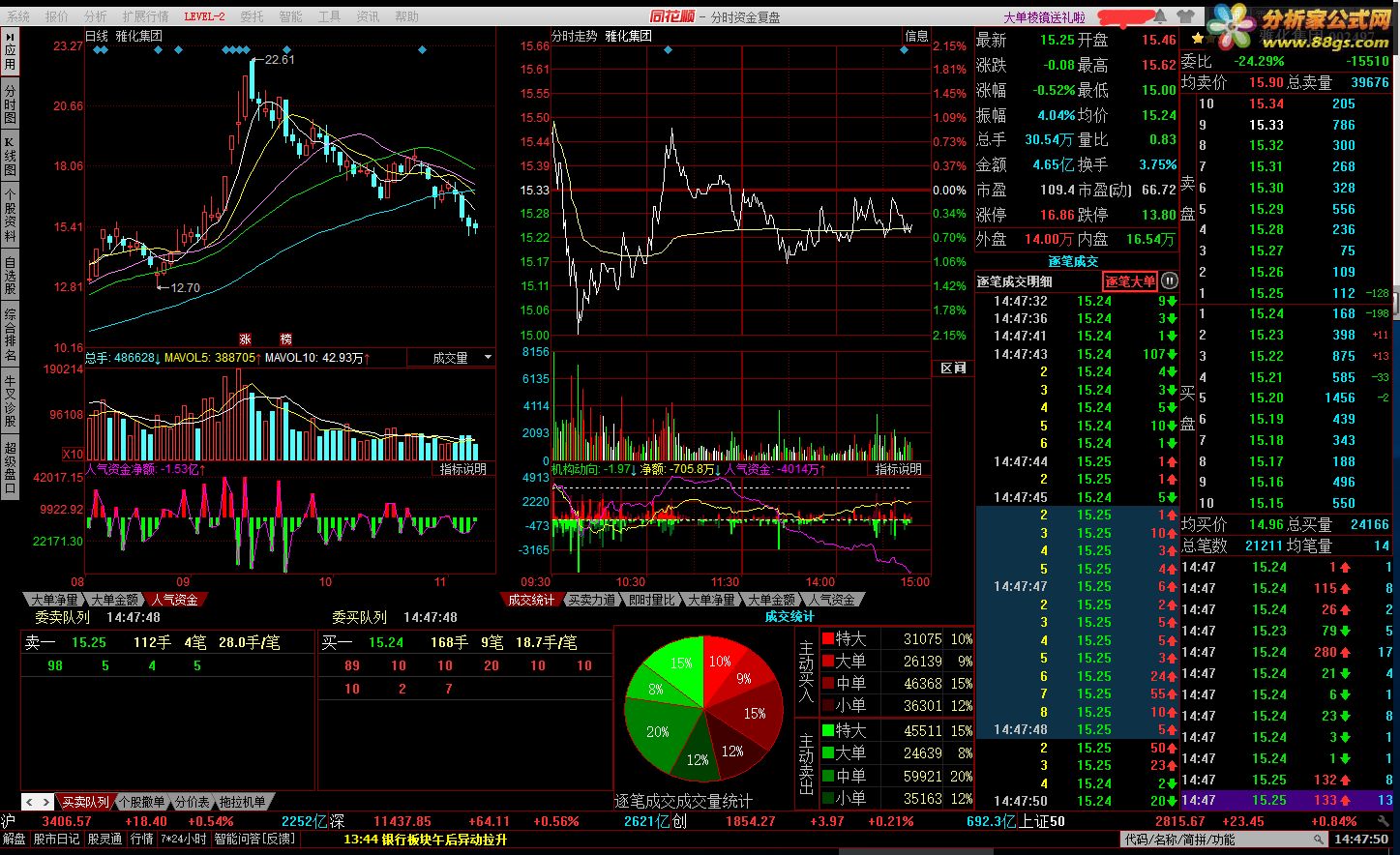The image size is (1400, 855).
Task: Click the rightmost blue diamond marker on daily chart
Action: (x=422, y=49)
